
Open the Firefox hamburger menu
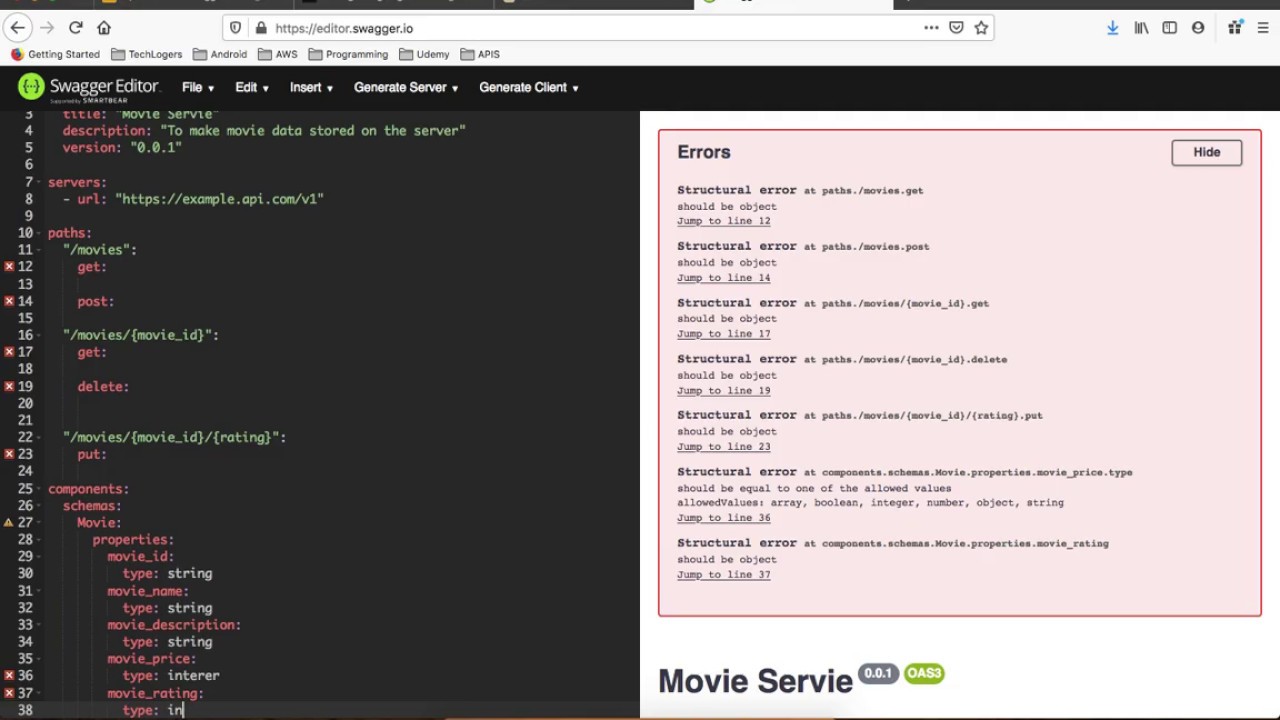point(1262,28)
